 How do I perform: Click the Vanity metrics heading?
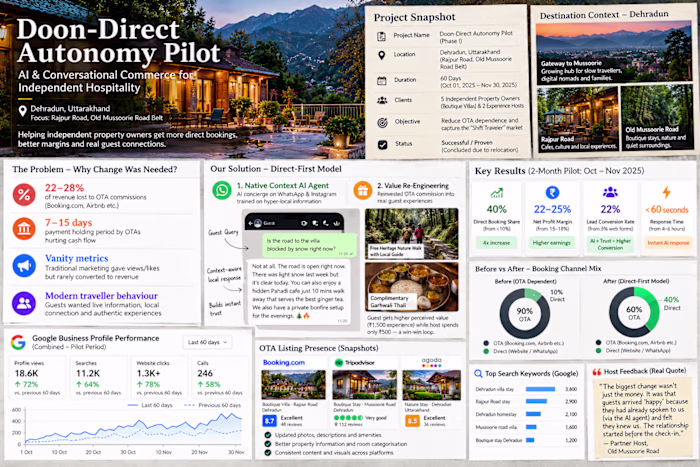pyautogui.click(x=77, y=258)
